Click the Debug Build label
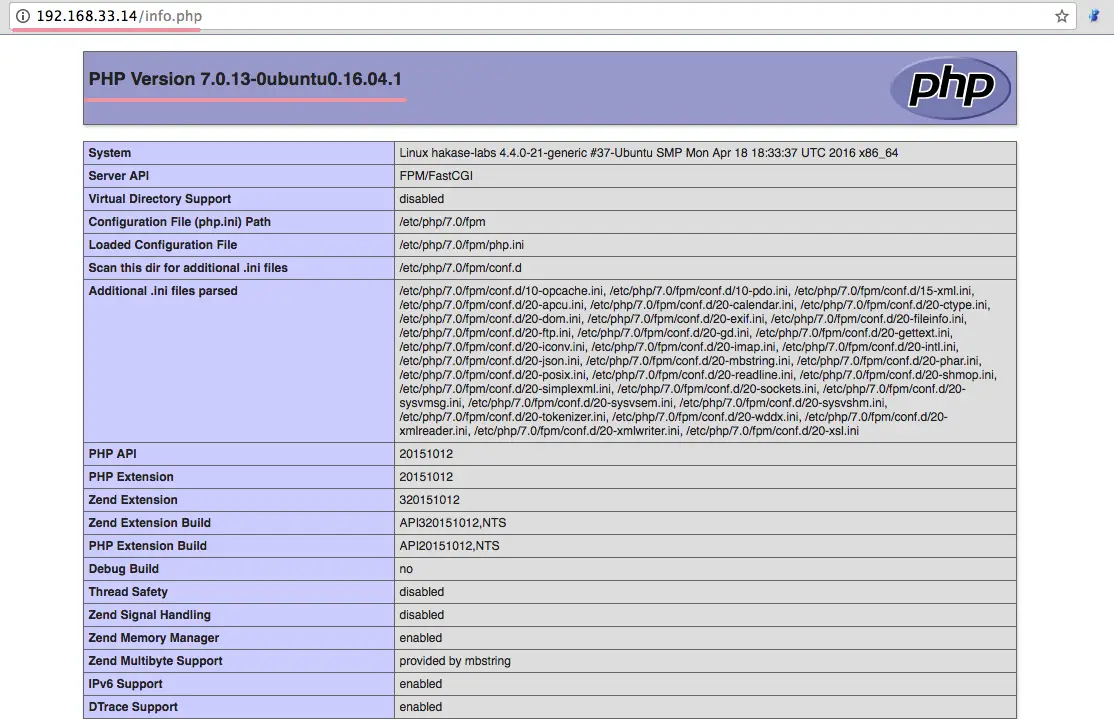 point(124,568)
